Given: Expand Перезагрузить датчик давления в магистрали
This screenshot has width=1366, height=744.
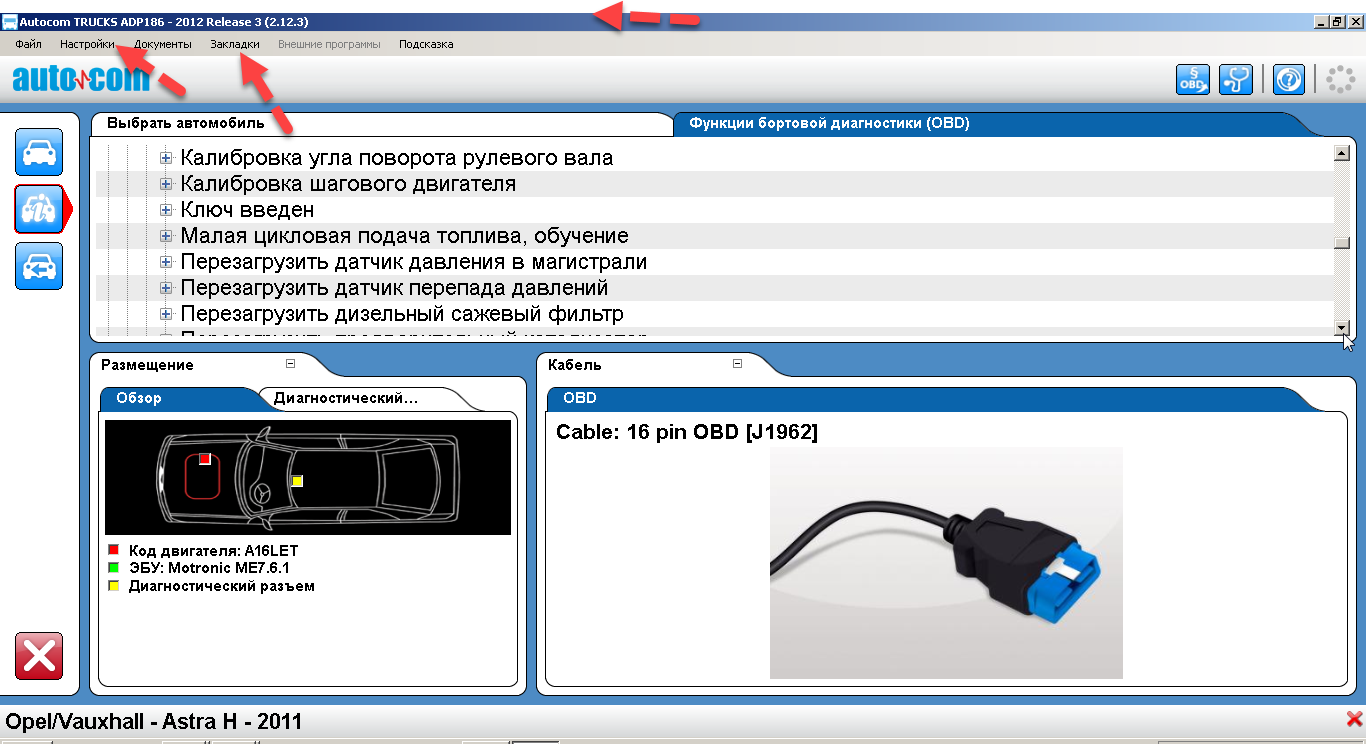Looking at the screenshot, I should [166, 262].
